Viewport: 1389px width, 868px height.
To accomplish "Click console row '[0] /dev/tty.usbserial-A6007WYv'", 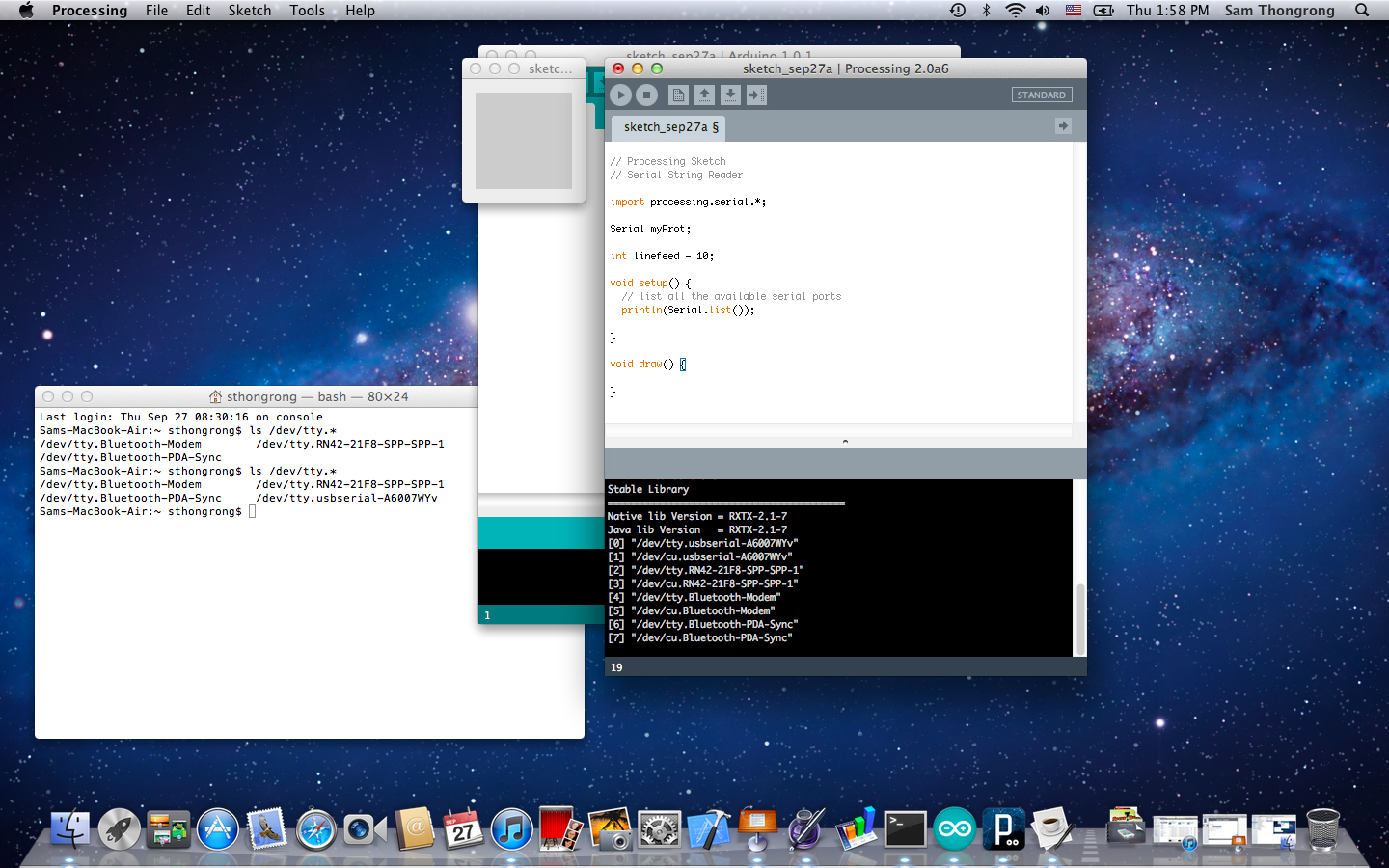I will (702, 543).
